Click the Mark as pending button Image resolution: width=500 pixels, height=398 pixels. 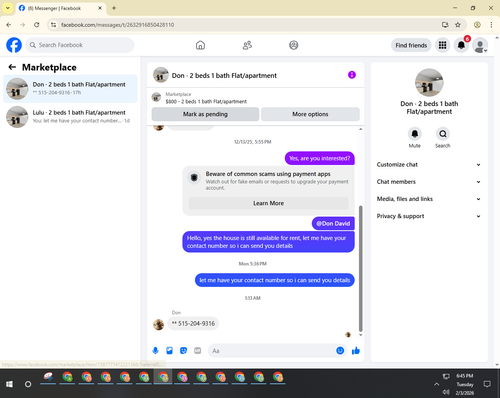[x=205, y=114]
